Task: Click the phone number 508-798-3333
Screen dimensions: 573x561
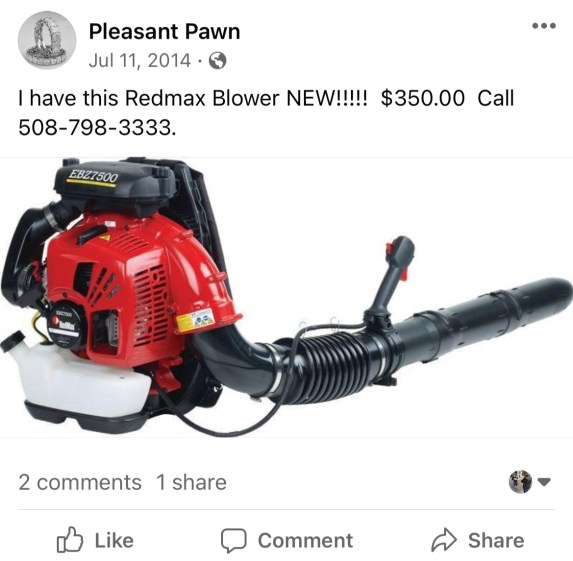Action: [x=97, y=128]
